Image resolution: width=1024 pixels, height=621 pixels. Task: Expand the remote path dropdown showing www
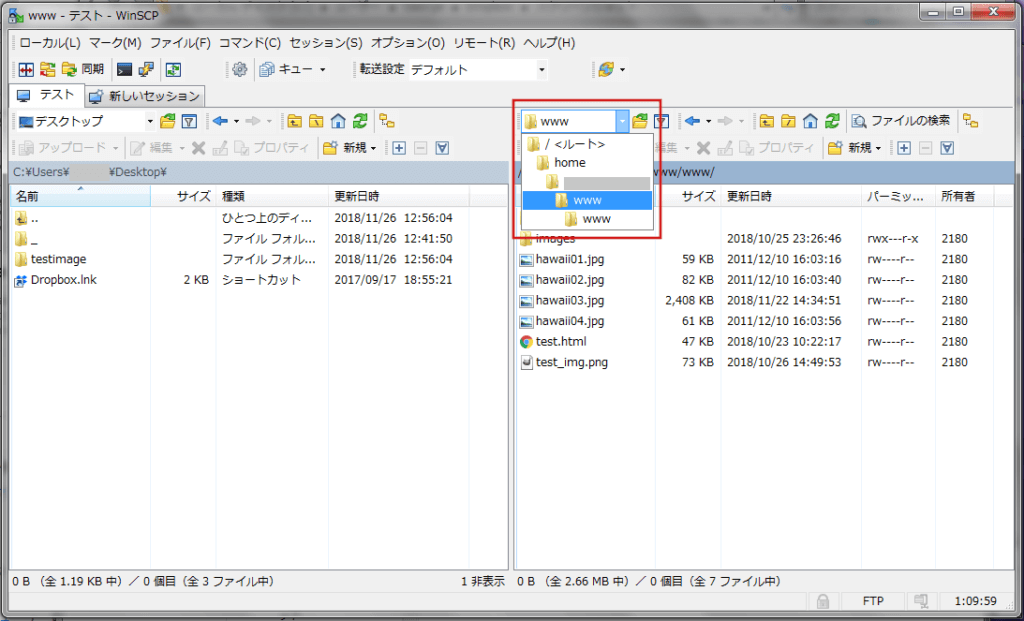click(623, 120)
